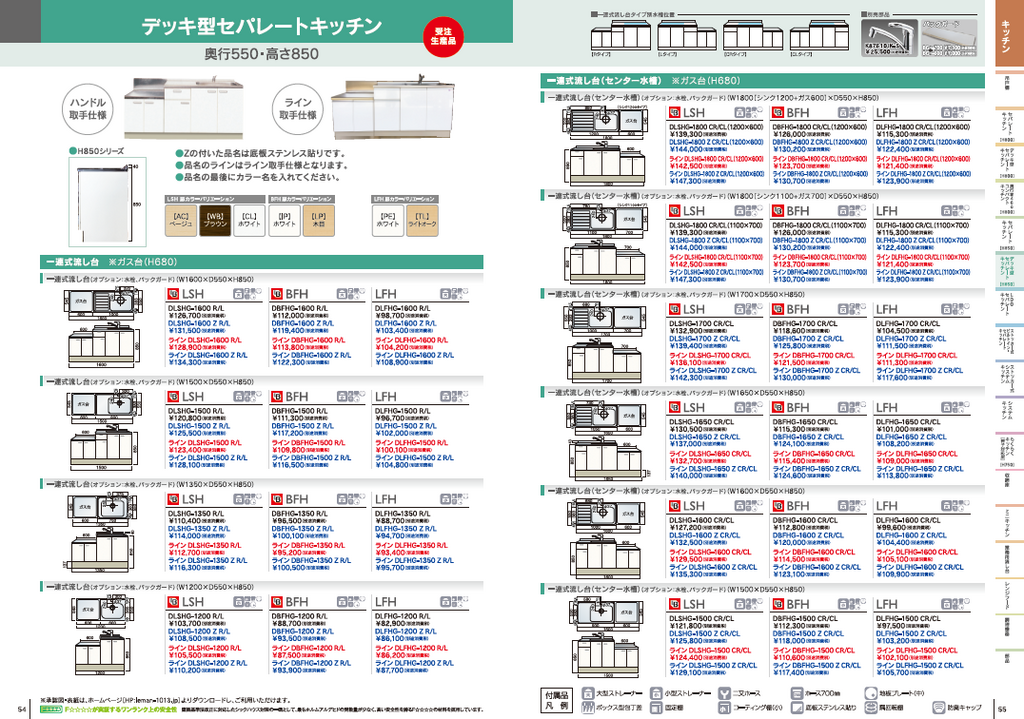Click the red brand icon beside LSH in the W1700 row
Image resolution: width=1024 pixels, height=719 pixels.
point(675,310)
